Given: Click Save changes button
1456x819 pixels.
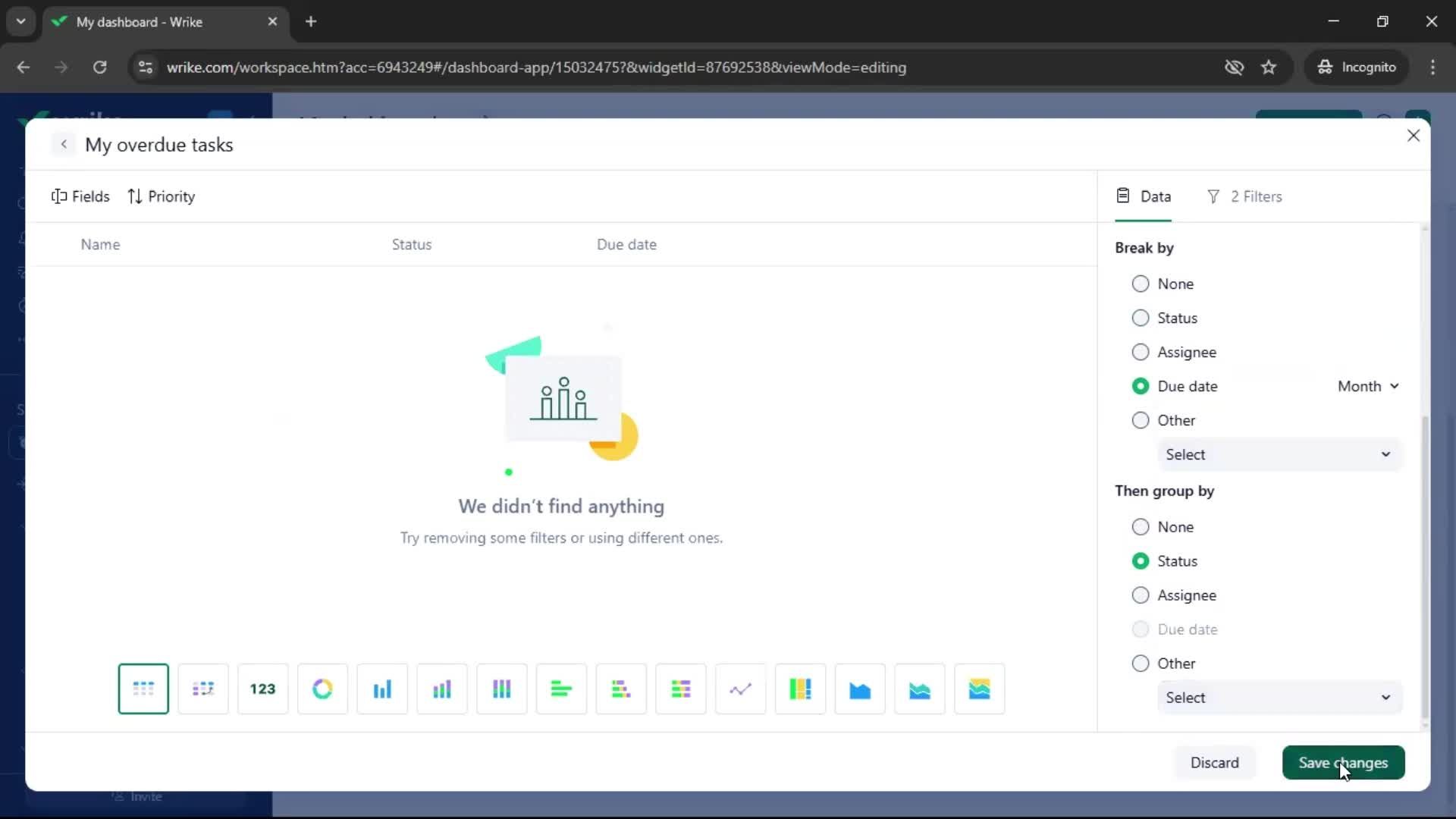Looking at the screenshot, I should point(1343,763).
